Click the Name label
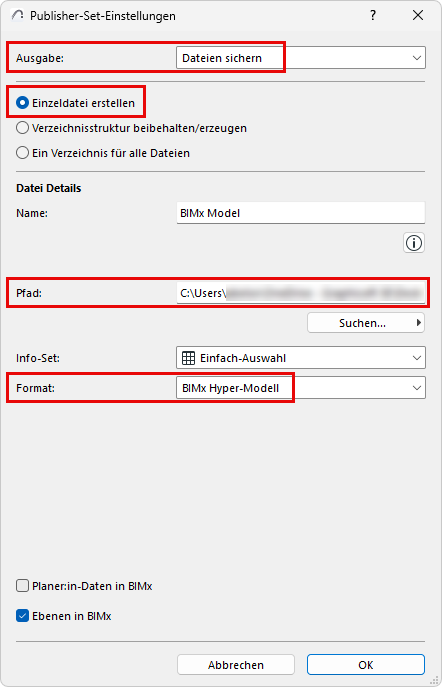The width and height of the screenshot is (442, 687). [x=32, y=213]
